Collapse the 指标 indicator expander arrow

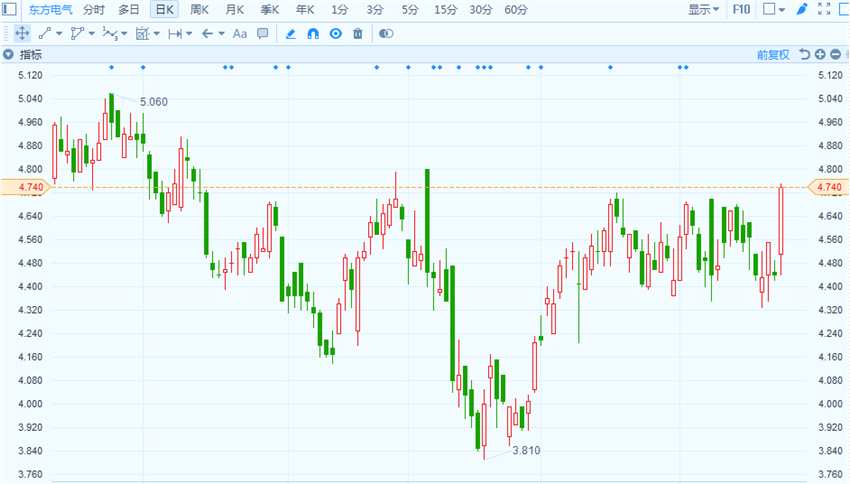(8, 54)
